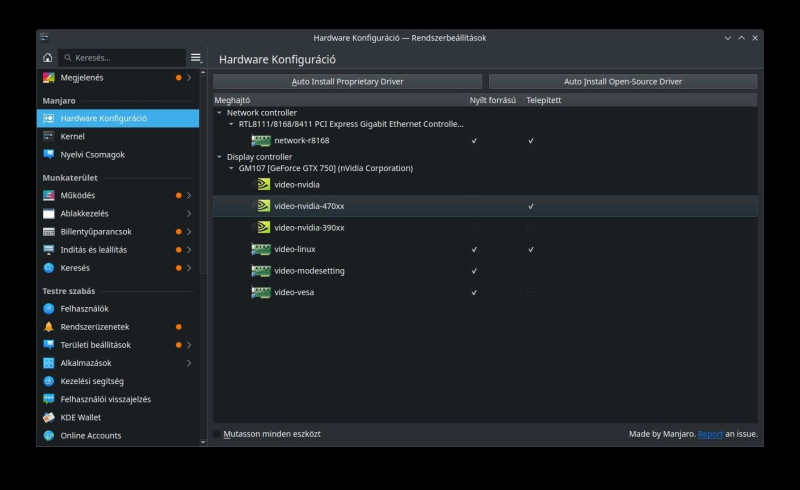Click the Indítás és leállítás icon
This screenshot has height=490, width=800.
tap(48, 250)
